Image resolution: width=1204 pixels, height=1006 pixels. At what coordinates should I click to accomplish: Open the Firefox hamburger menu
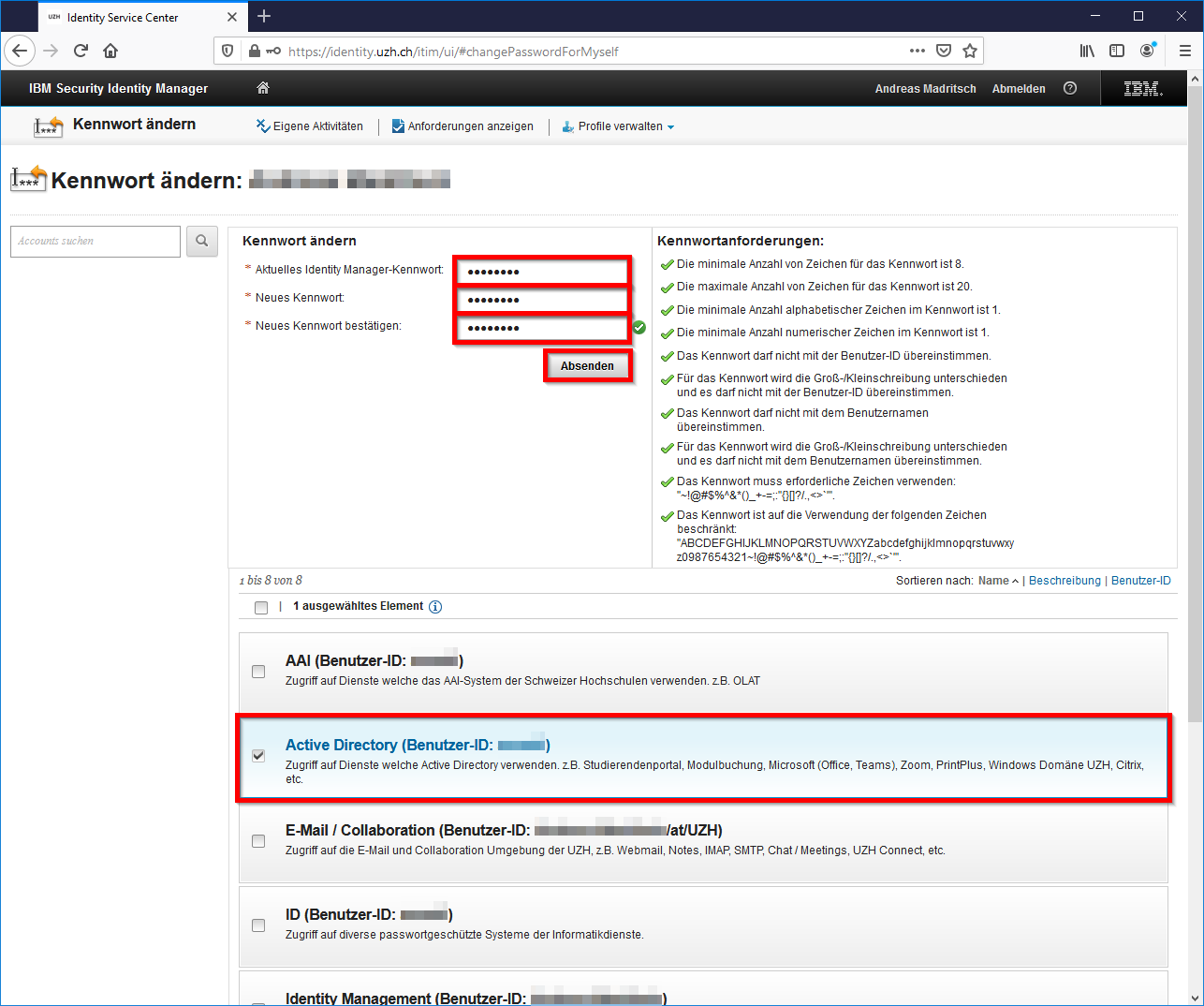[x=1184, y=52]
